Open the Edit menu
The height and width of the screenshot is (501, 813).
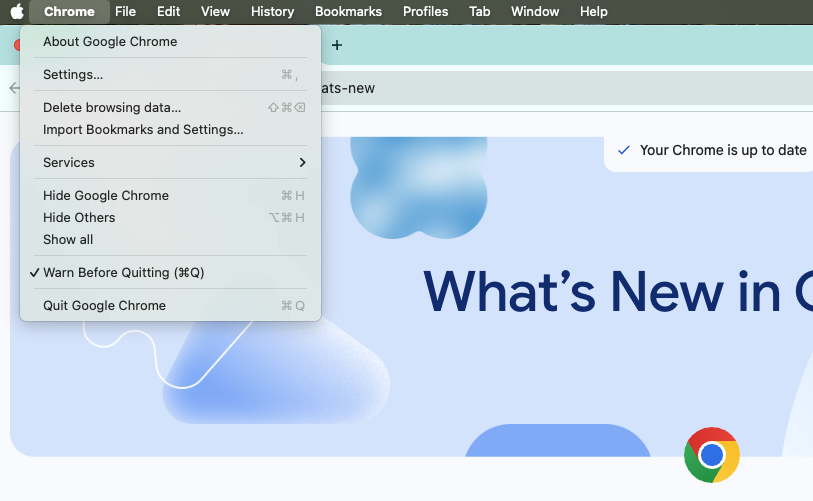point(169,11)
